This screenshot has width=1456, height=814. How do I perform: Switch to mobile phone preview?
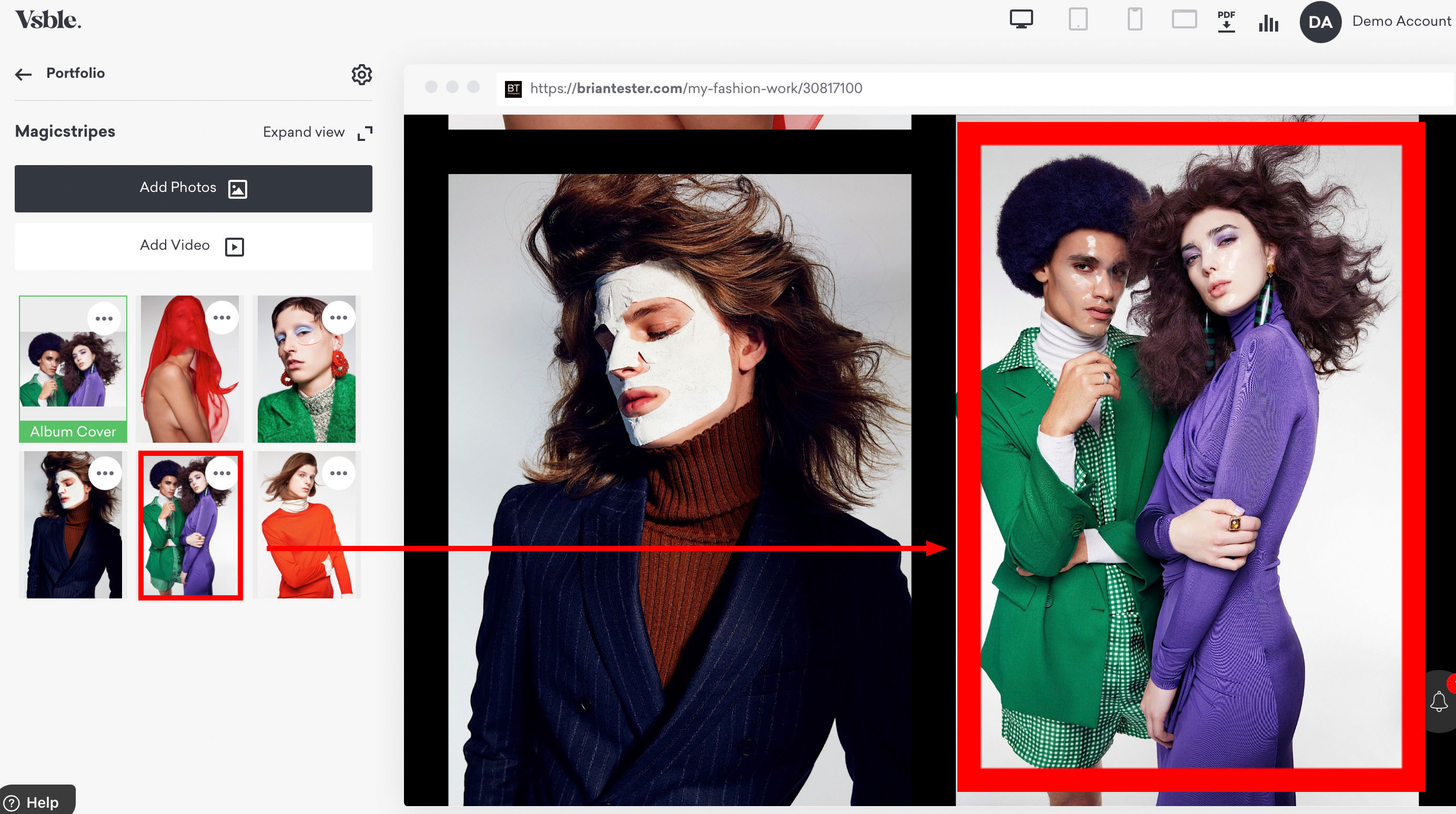tap(1135, 20)
